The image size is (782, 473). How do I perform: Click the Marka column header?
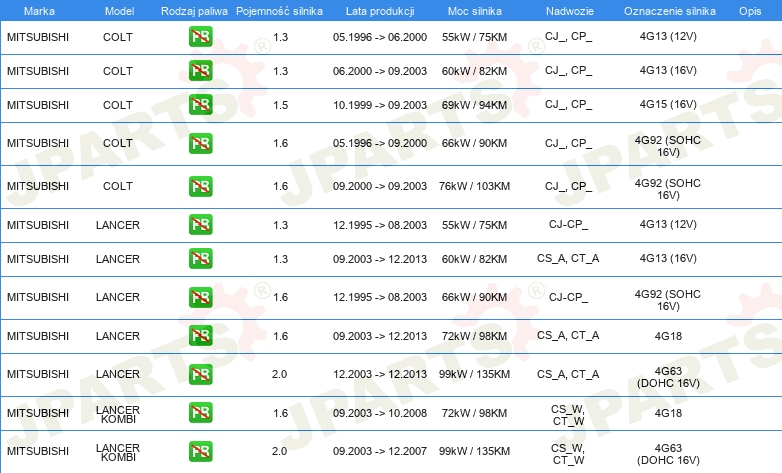pos(39,11)
